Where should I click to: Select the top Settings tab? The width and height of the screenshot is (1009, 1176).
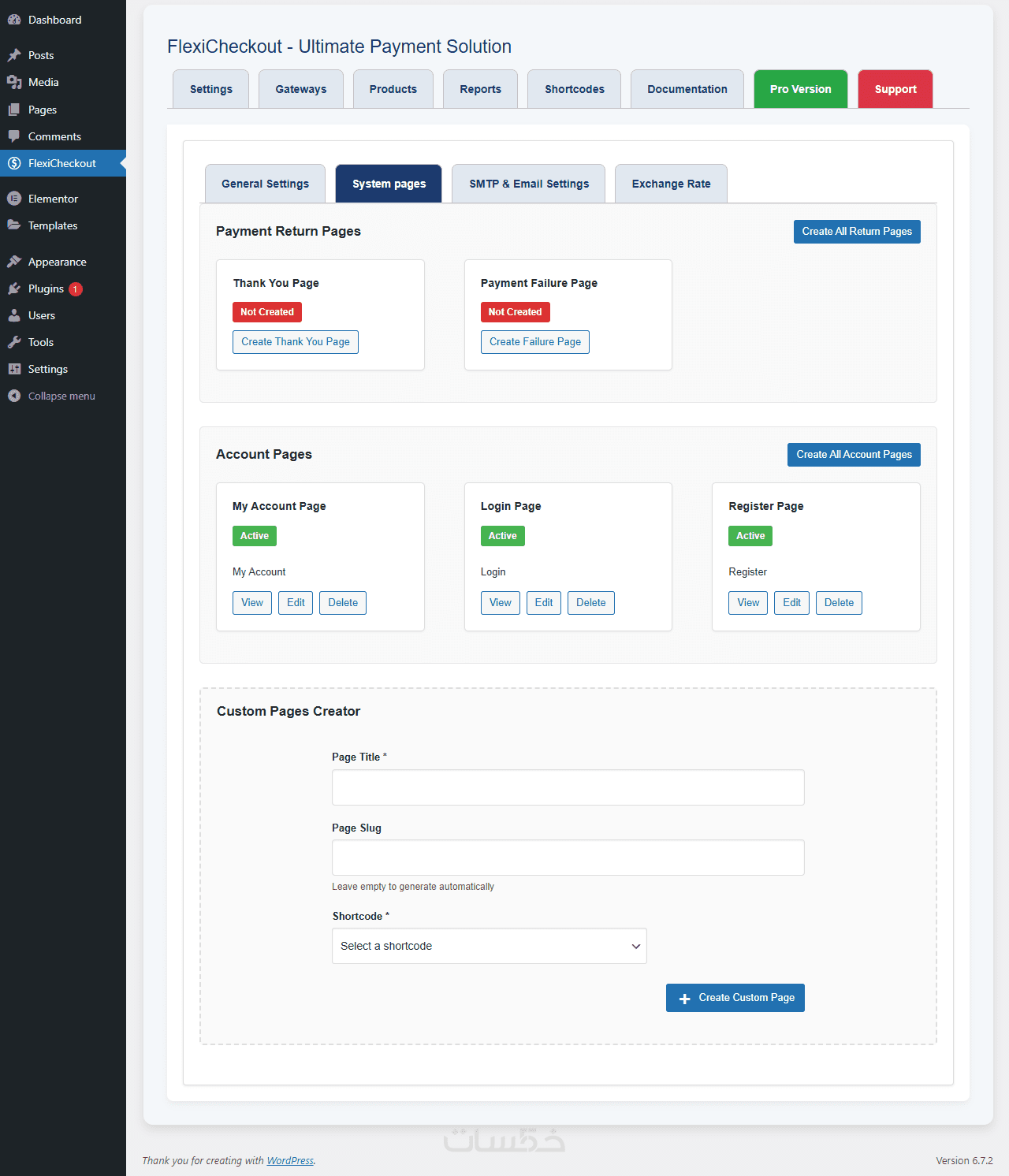211,89
